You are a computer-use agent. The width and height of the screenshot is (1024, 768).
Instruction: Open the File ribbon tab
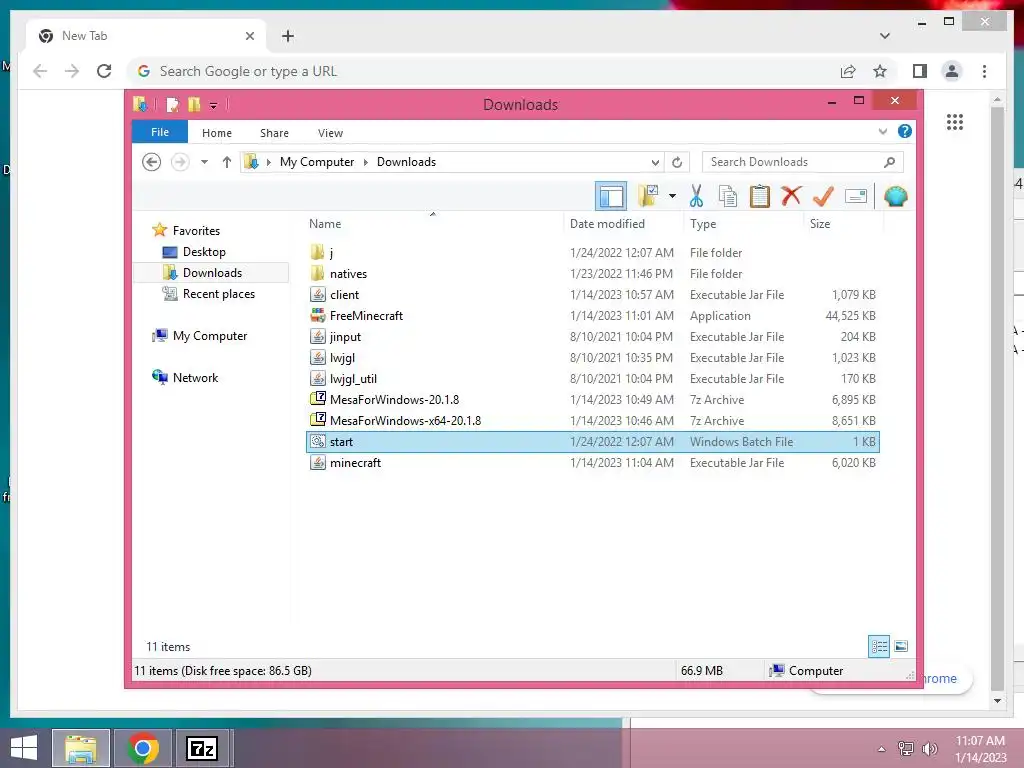pos(160,132)
